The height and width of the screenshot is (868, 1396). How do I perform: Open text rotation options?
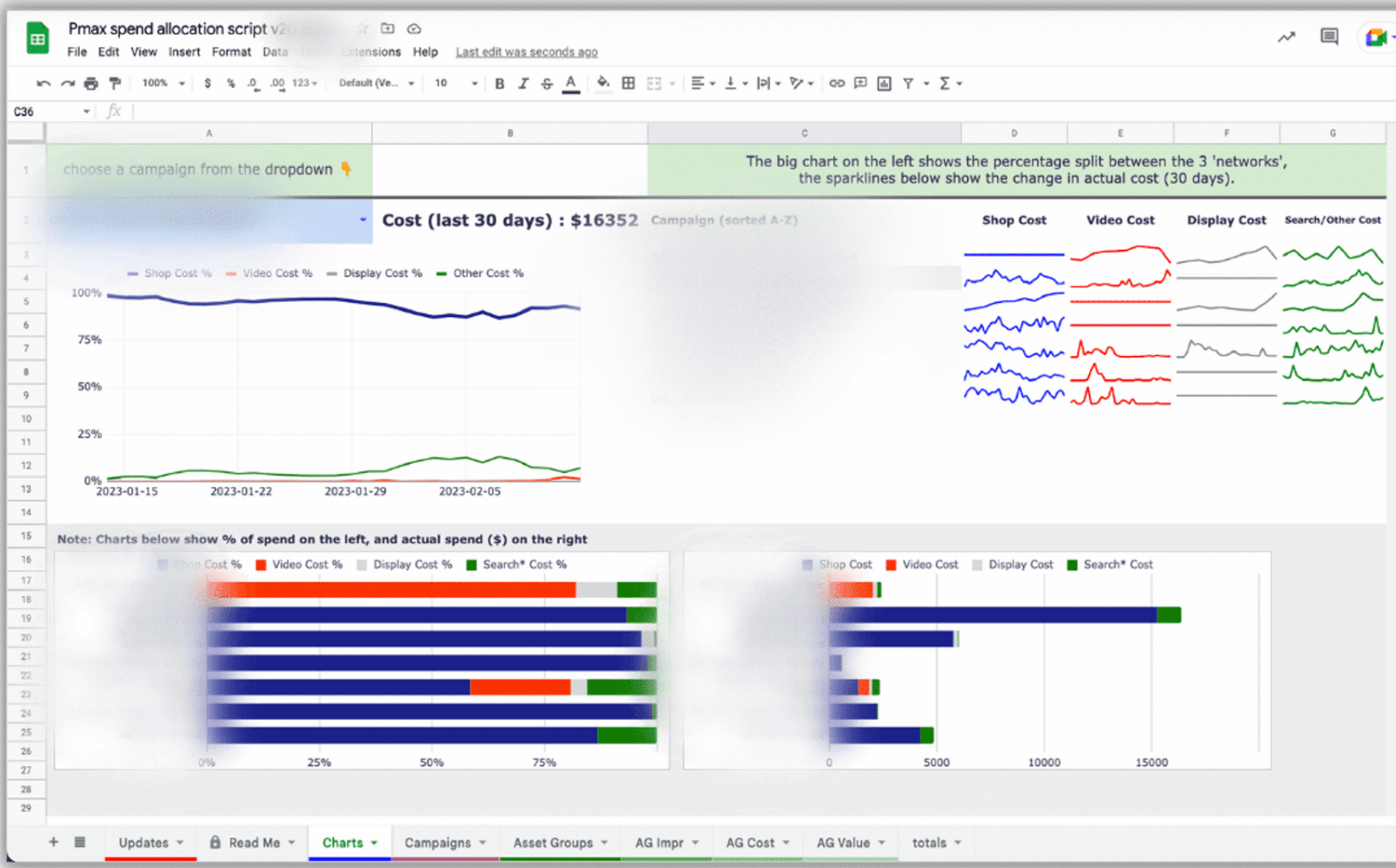click(801, 83)
